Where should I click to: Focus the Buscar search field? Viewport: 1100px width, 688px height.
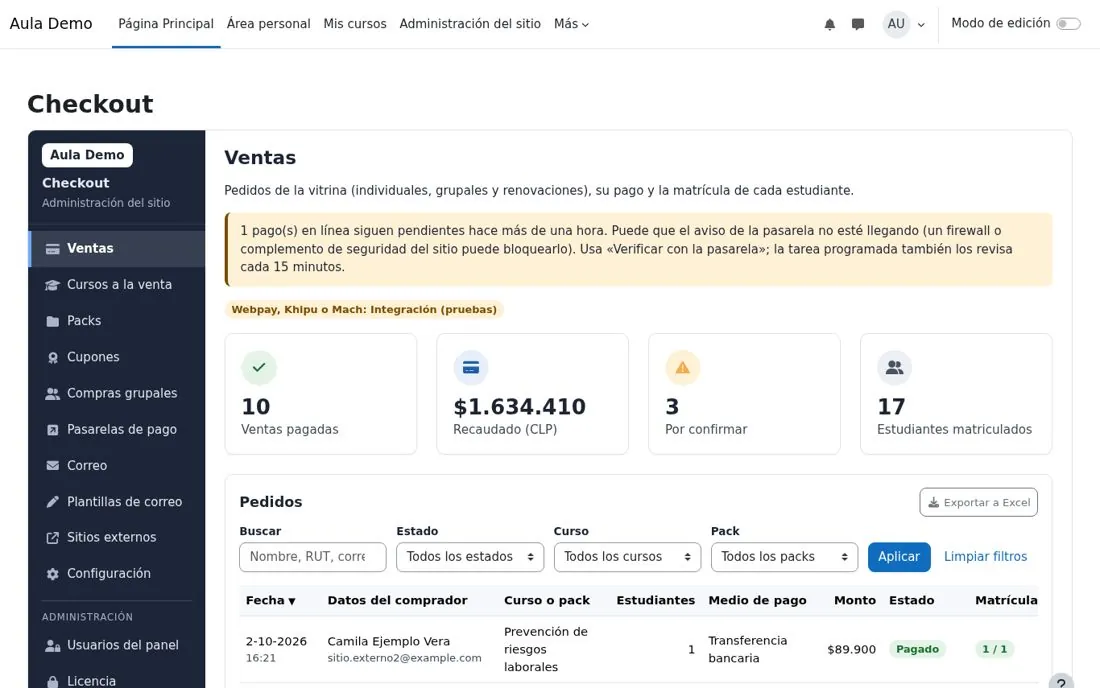click(x=313, y=557)
